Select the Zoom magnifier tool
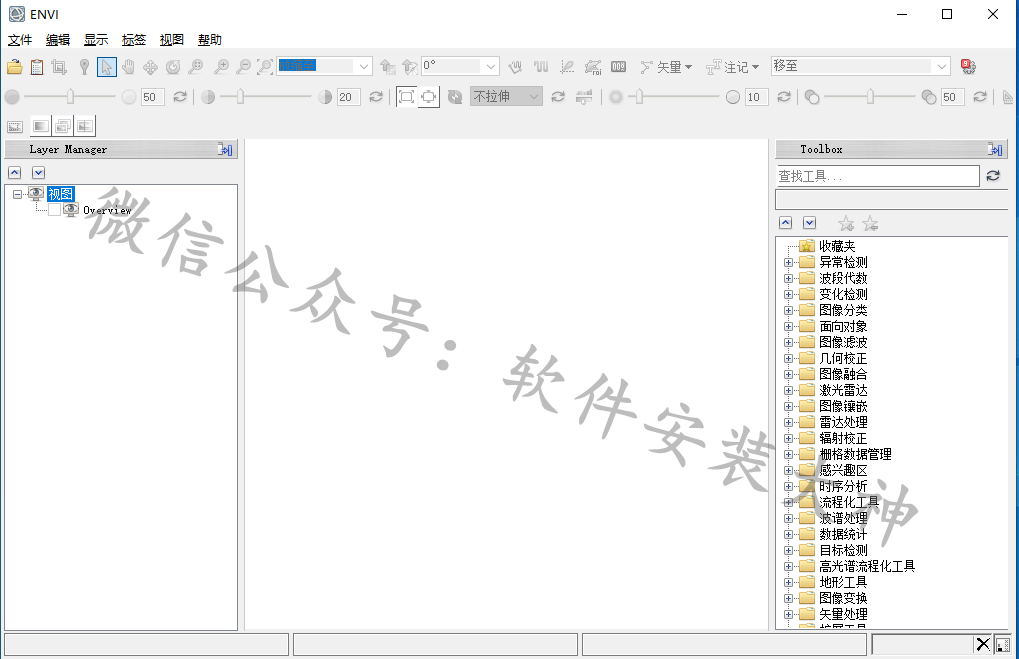This screenshot has height=659, width=1019. pyautogui.click(x=196, y=66)
